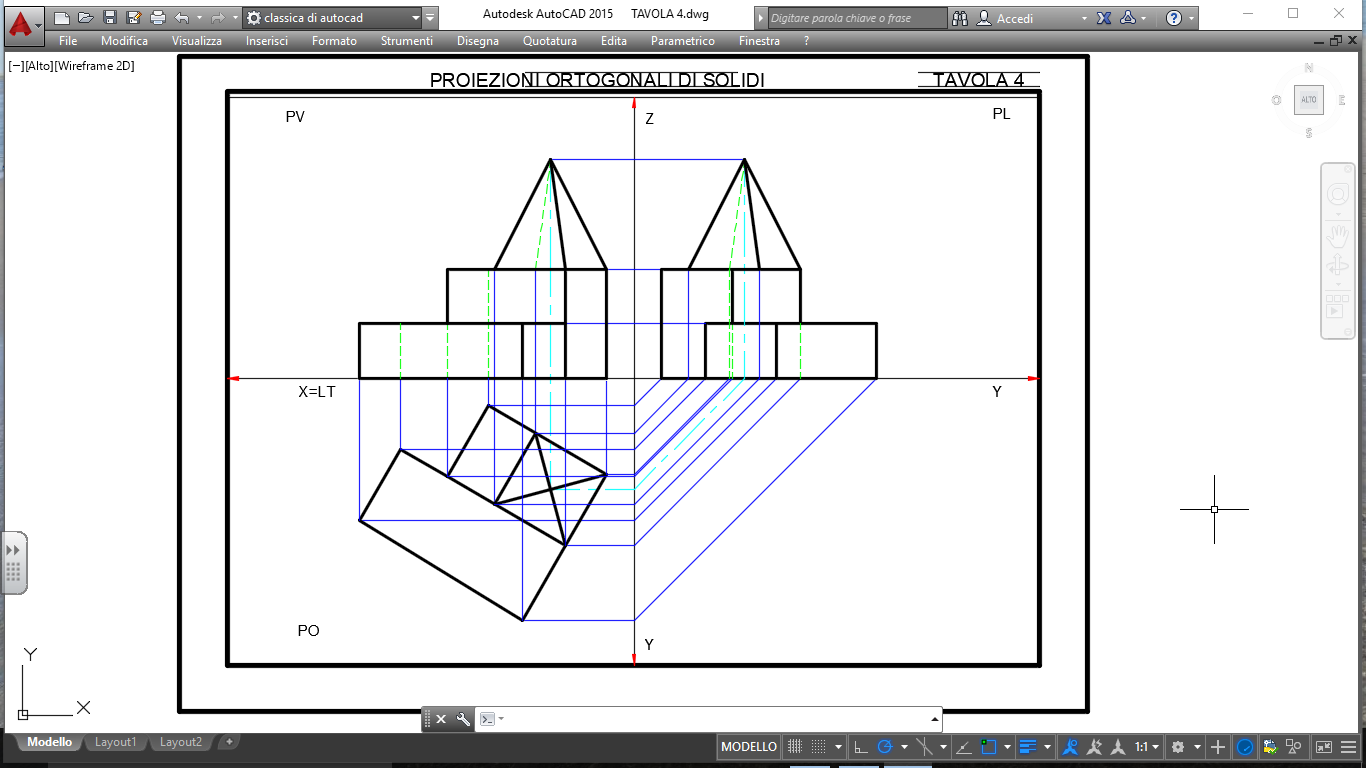This screenshot has height=768, width=1366.
Task: Open the status bar customization menu
Action: [1349, 746]
